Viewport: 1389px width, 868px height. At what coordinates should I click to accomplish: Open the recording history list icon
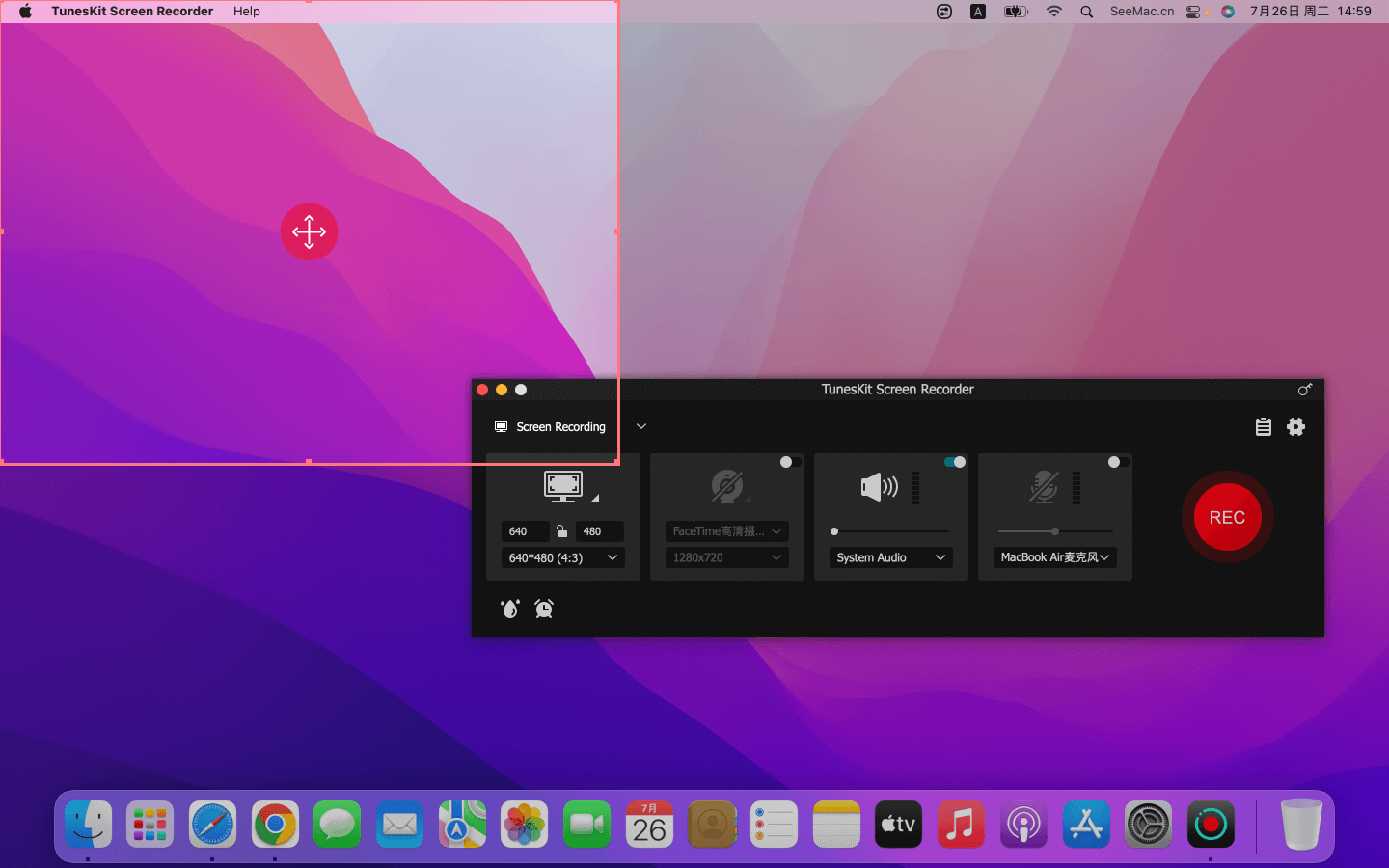1263,426
